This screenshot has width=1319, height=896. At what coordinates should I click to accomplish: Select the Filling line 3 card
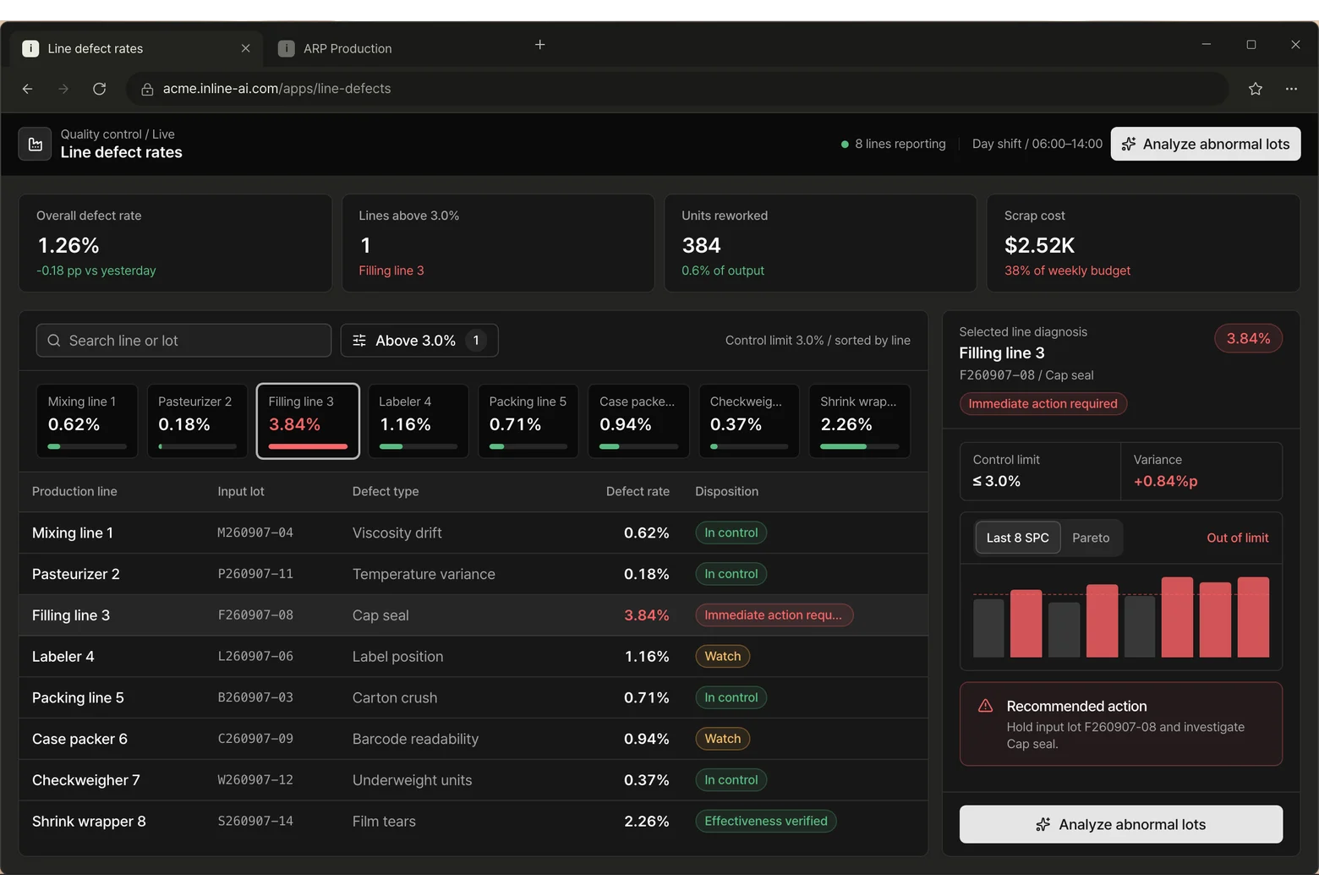coord(308,421)
